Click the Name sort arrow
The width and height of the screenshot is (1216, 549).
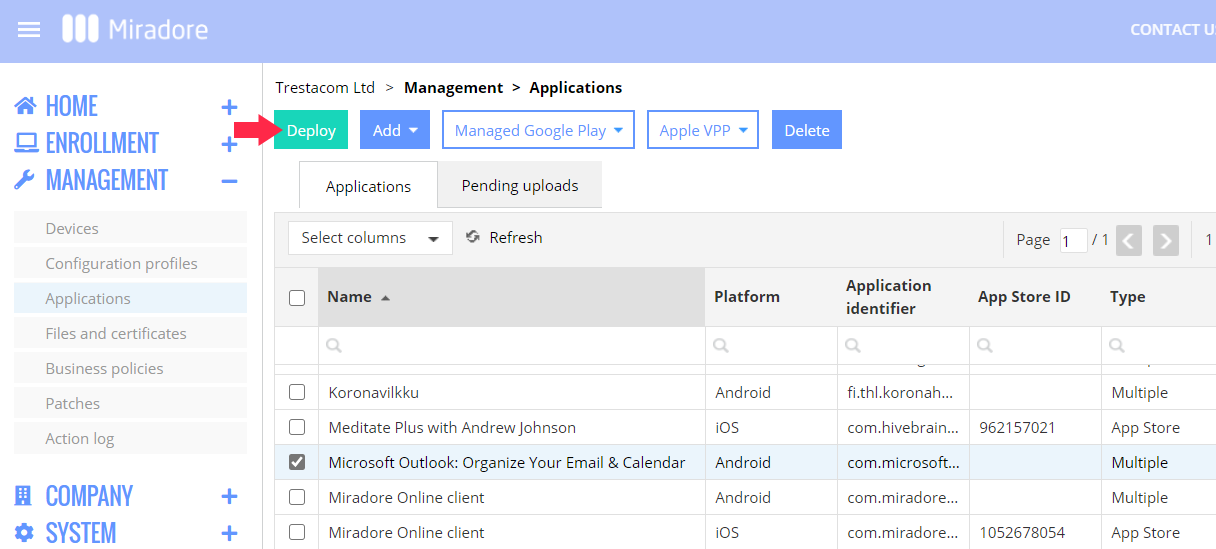click(x=386, y=298)
